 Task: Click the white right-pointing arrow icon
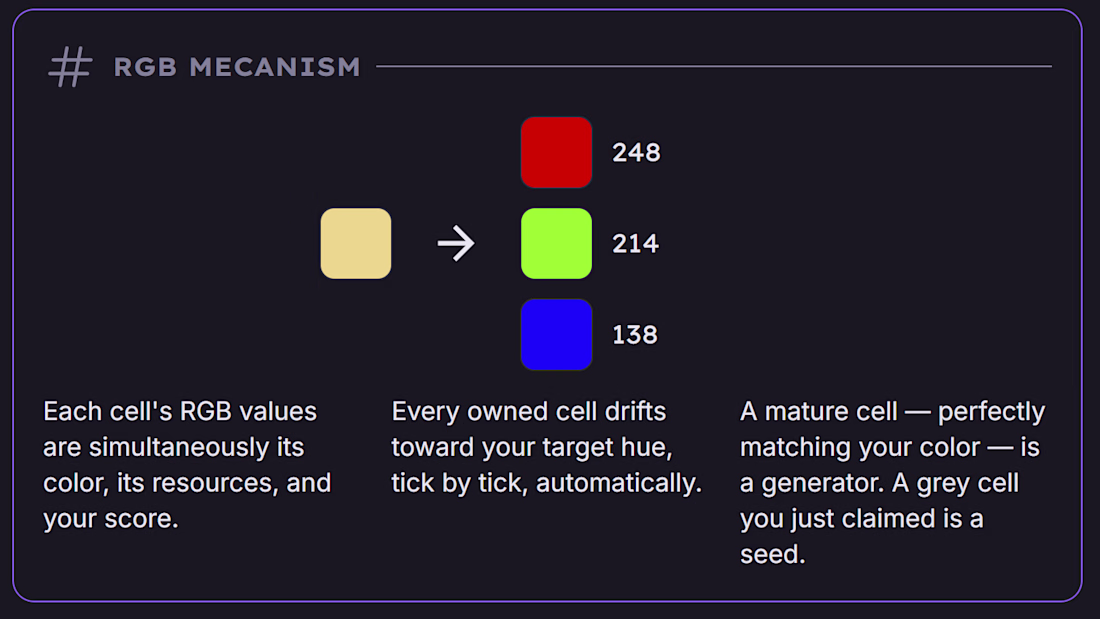click(456, 243)
